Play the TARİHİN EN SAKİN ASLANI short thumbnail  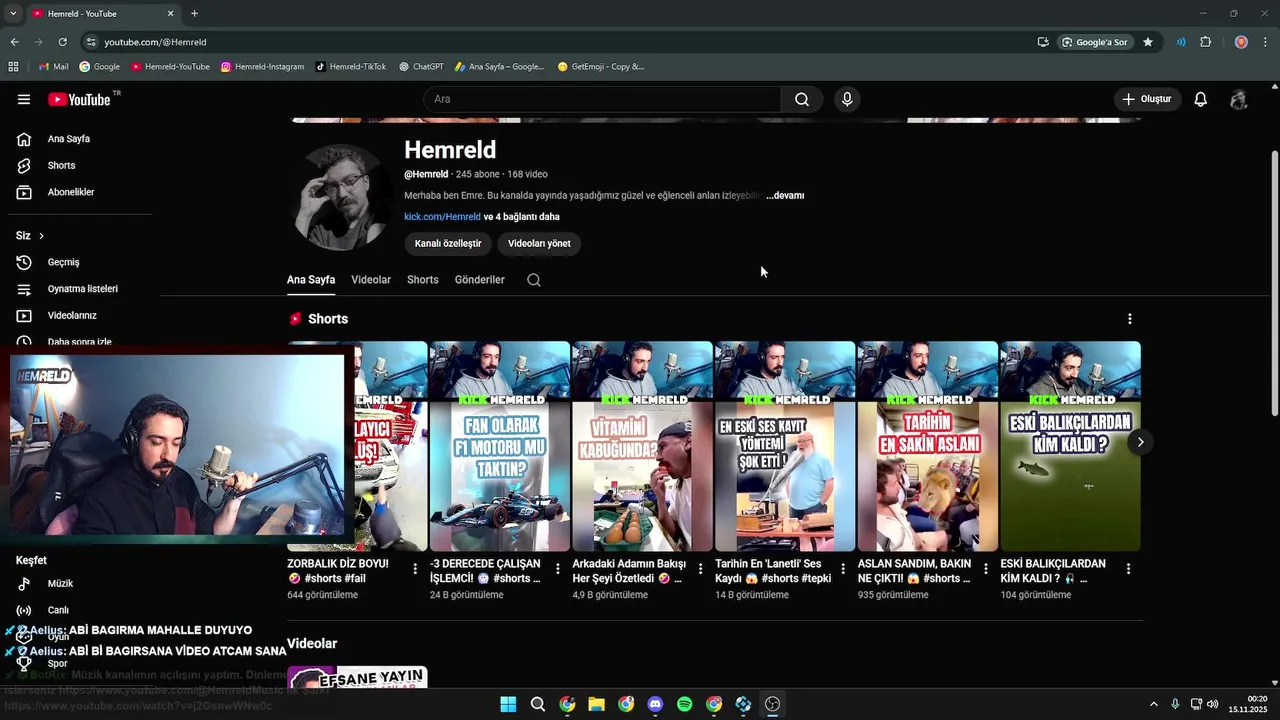click(x=927, y=446)
